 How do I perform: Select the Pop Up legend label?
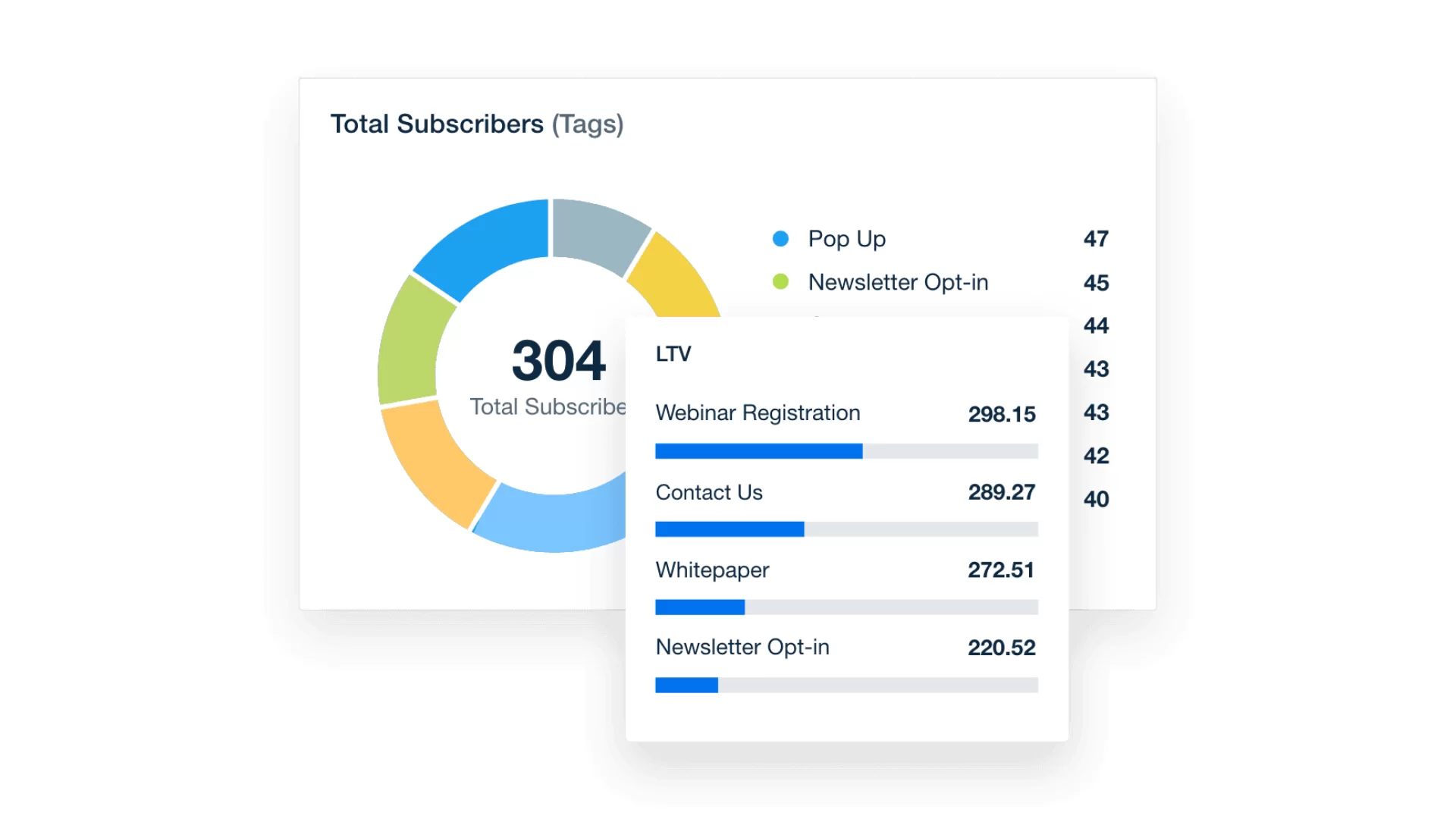click(x=846, y=239)
